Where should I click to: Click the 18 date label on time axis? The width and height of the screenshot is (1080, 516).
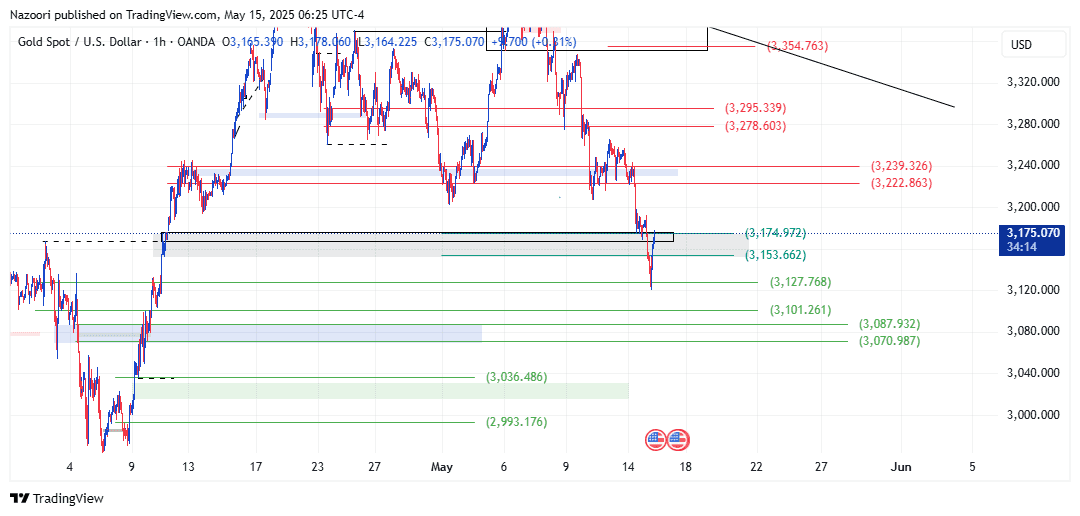[x=685, y=467]
